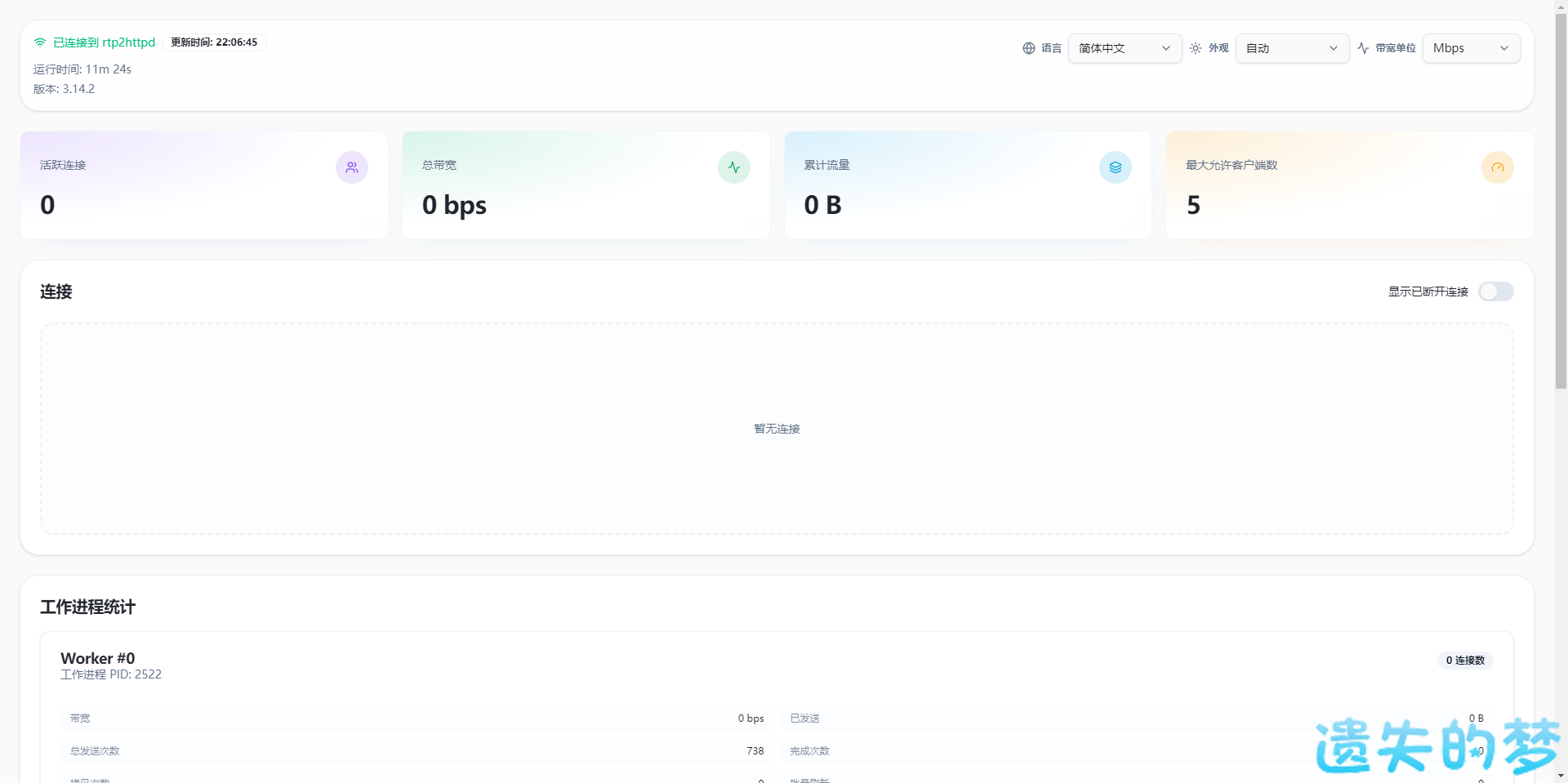Click the max clients value 5
Screen dimensions: 1568x783
[1193, 205]
